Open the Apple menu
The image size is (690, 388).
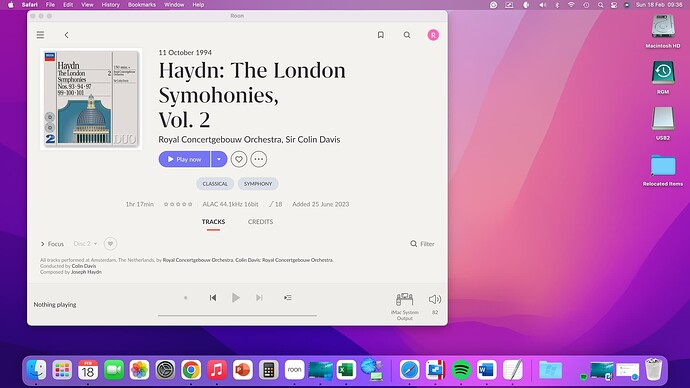[11, 5]
